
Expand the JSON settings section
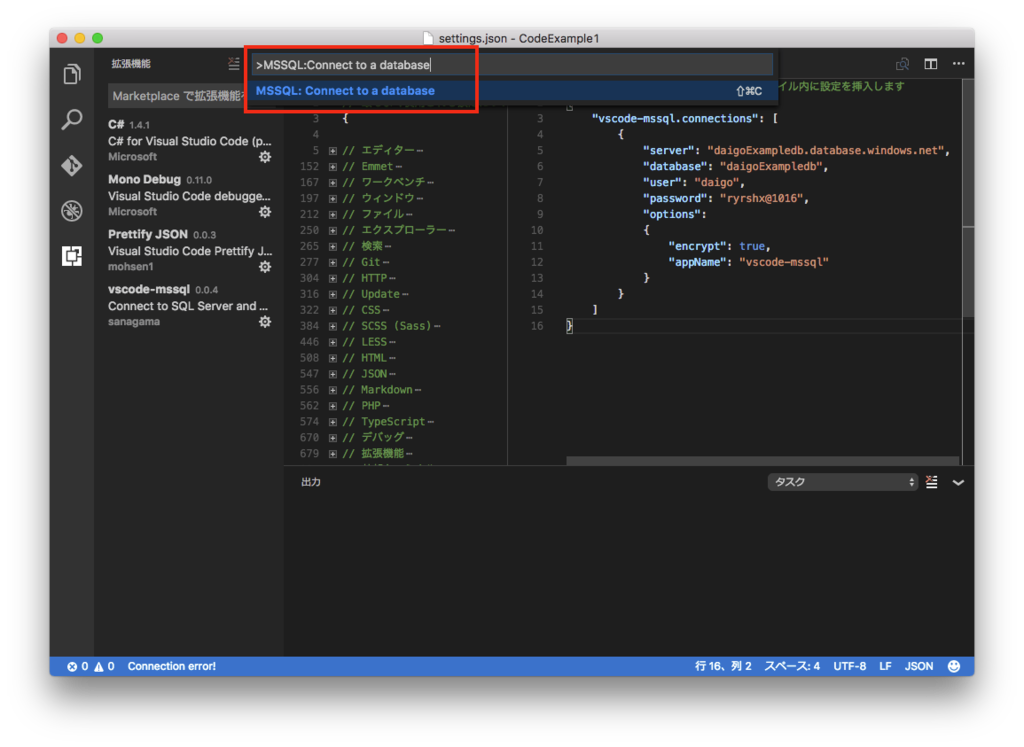coord(333,374)
